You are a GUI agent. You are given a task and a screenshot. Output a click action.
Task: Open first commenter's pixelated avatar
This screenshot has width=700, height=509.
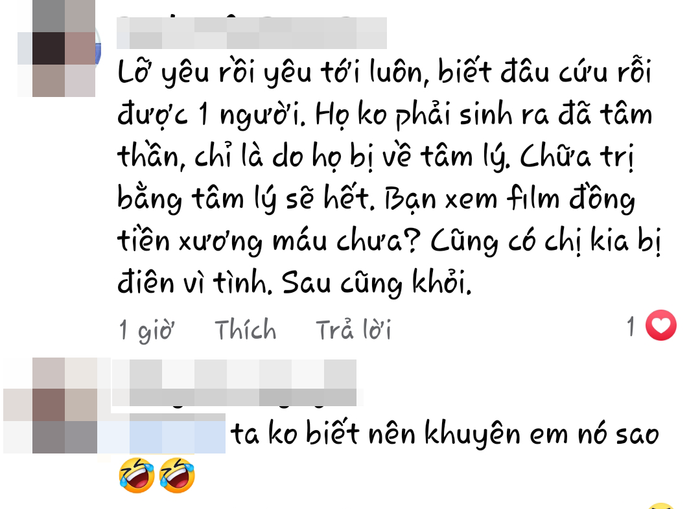(57, 48)
